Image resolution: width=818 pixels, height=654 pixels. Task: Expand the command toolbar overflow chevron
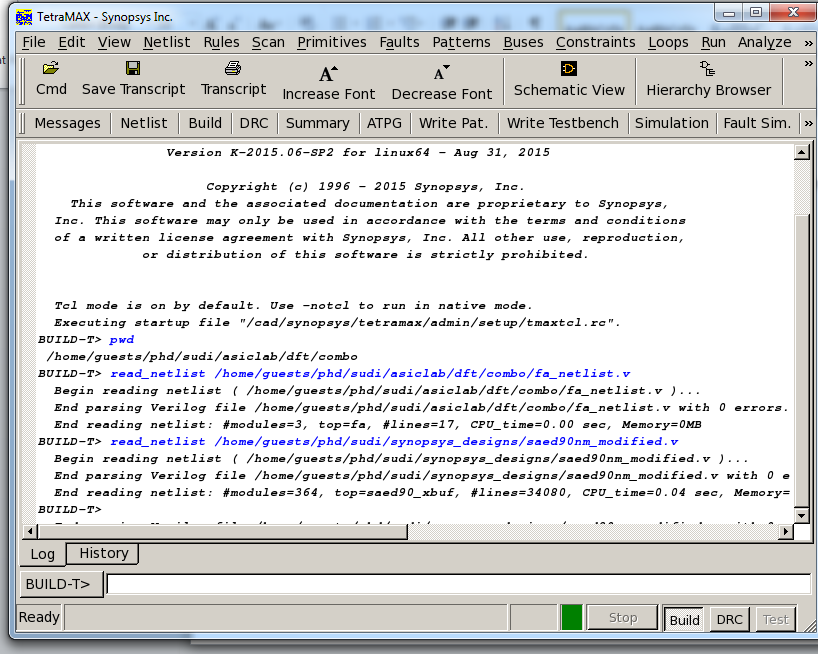point(808,124)
